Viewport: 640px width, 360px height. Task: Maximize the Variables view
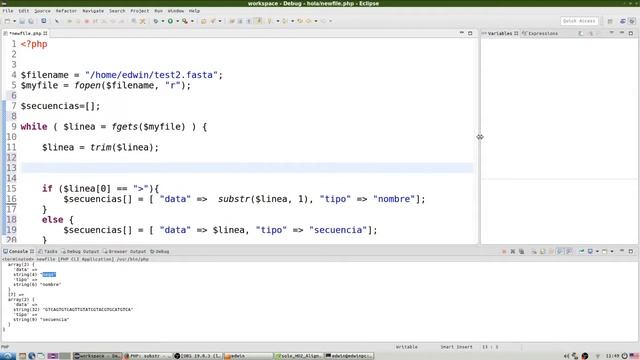point(631,33)
